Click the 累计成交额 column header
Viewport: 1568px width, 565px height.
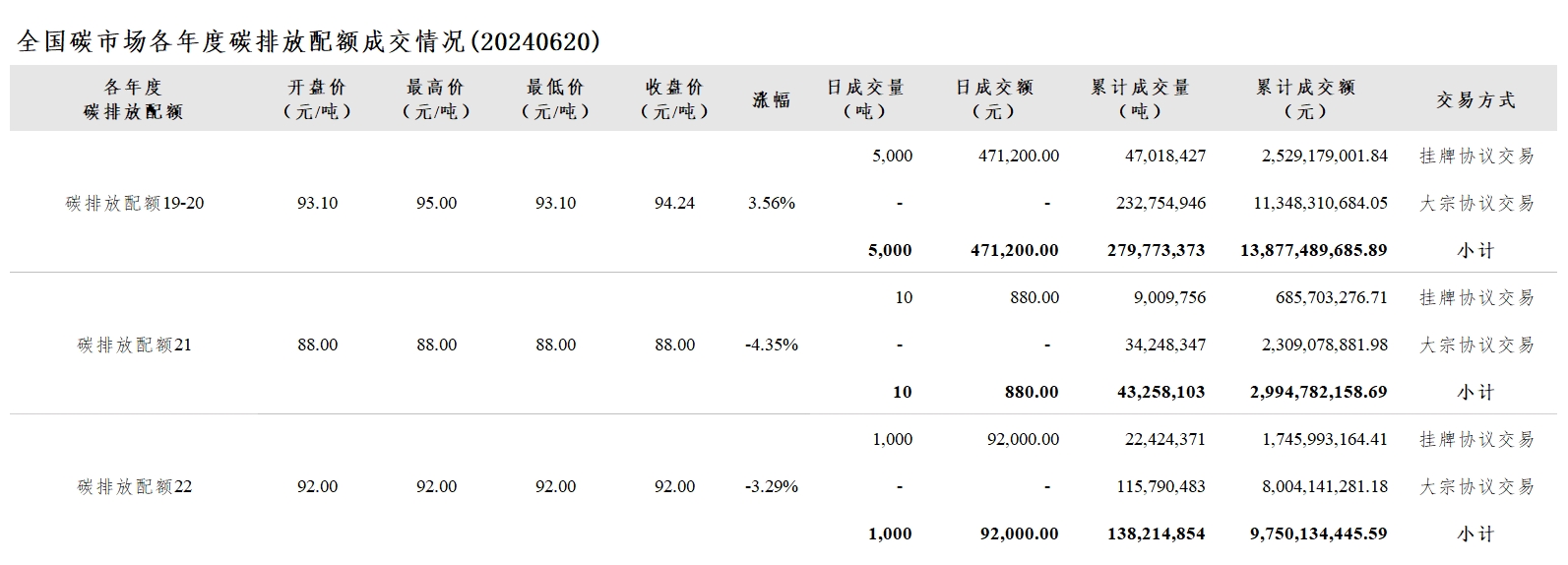click(x=1305, y=99)
